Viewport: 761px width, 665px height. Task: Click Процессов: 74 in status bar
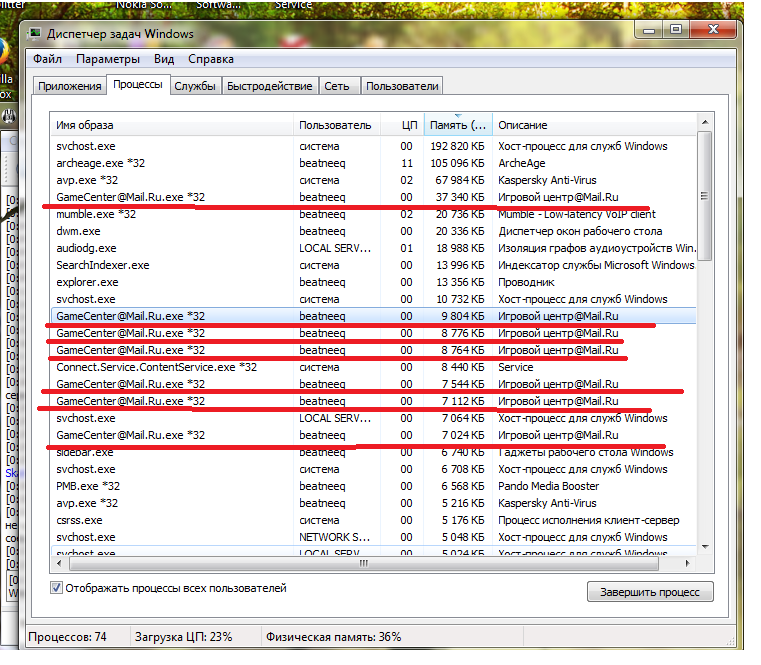[x=67, y=637]
